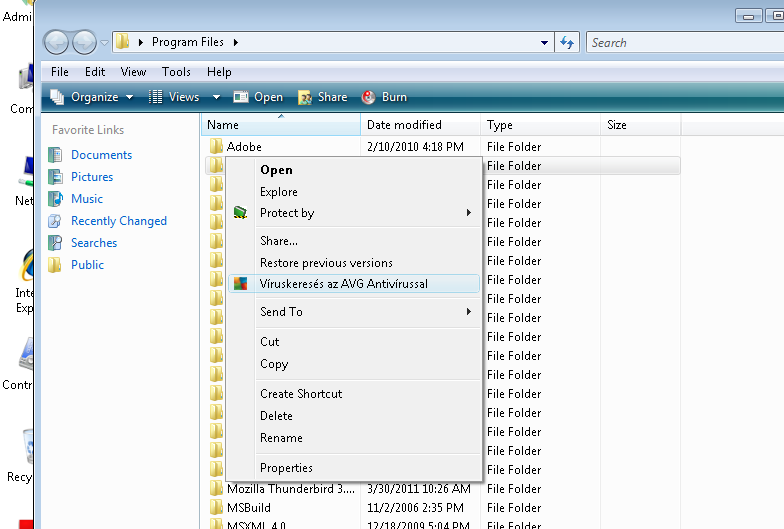
Task: Open recent pages dropdown beside Forward
Action: [104, 43]
